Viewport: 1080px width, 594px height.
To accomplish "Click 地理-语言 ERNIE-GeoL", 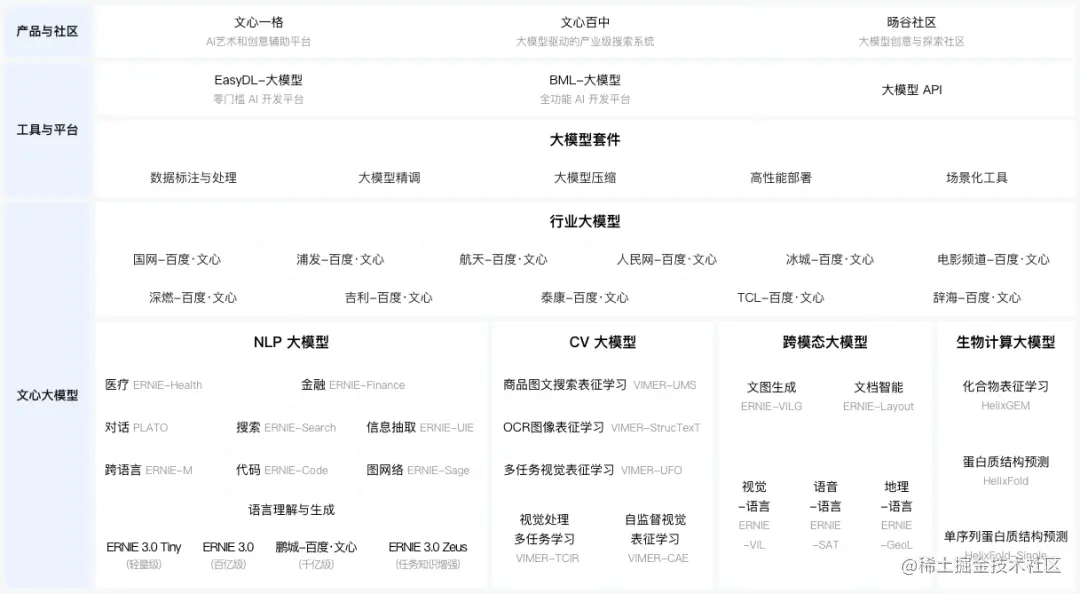I will (896, 515).
